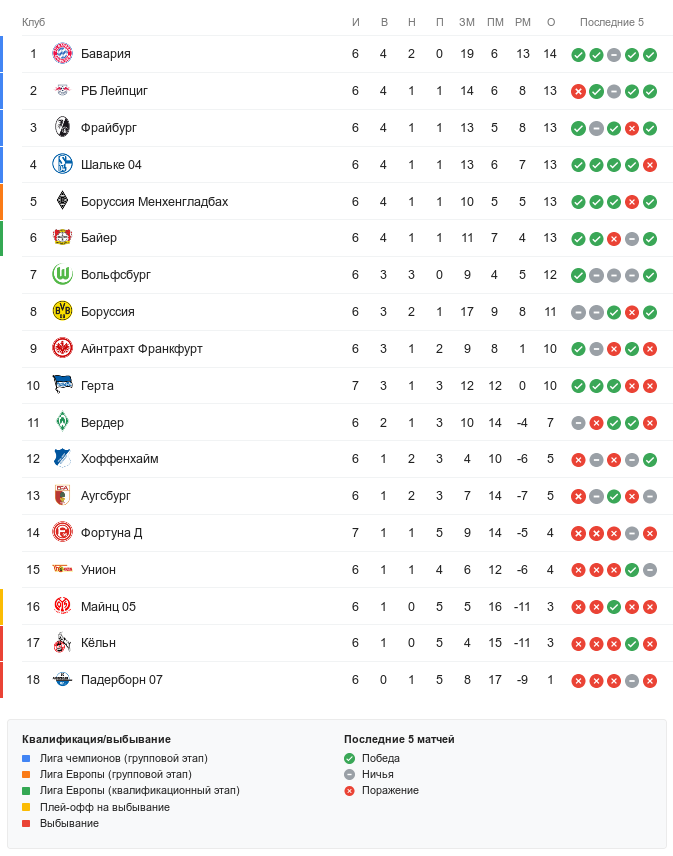673x856 pixels.
Task: Click the Последние 5 column header
Action: tap(612, 22)
